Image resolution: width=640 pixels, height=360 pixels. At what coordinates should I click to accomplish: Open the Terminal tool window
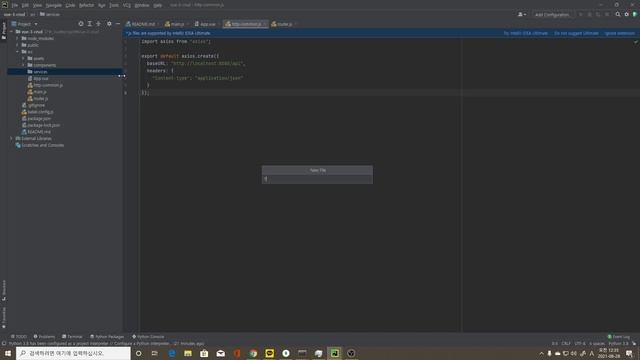72,337
